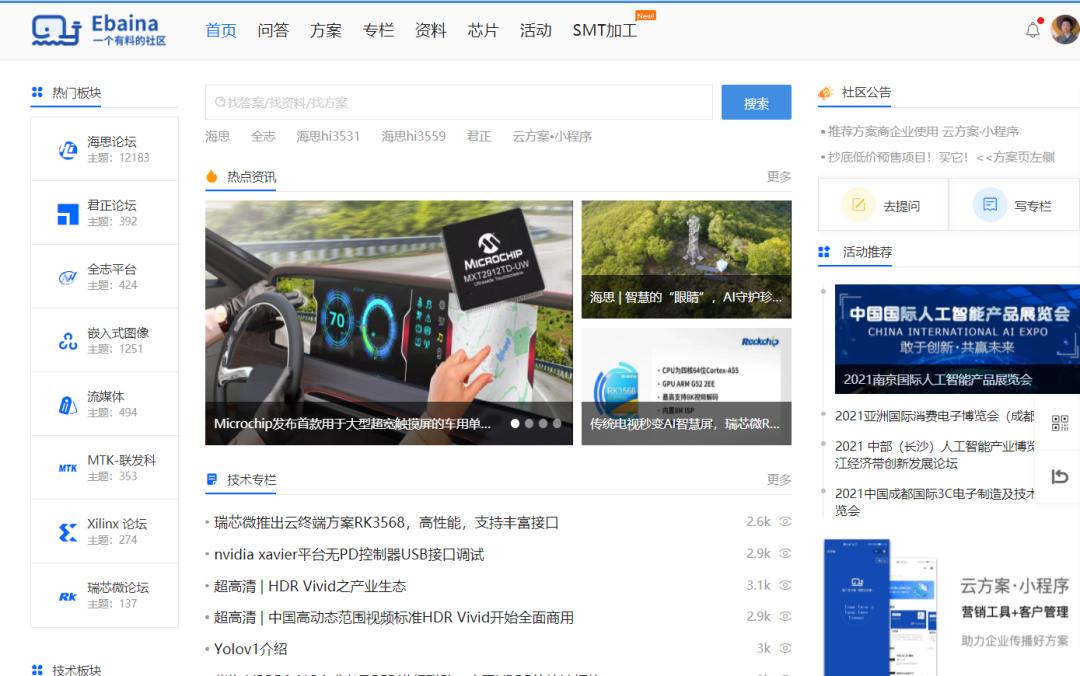This screenshot has height=676, width=1080.
Task: Click the 活动推荐 grid icon
Action: pyautogui.click(x=824, y=252)
